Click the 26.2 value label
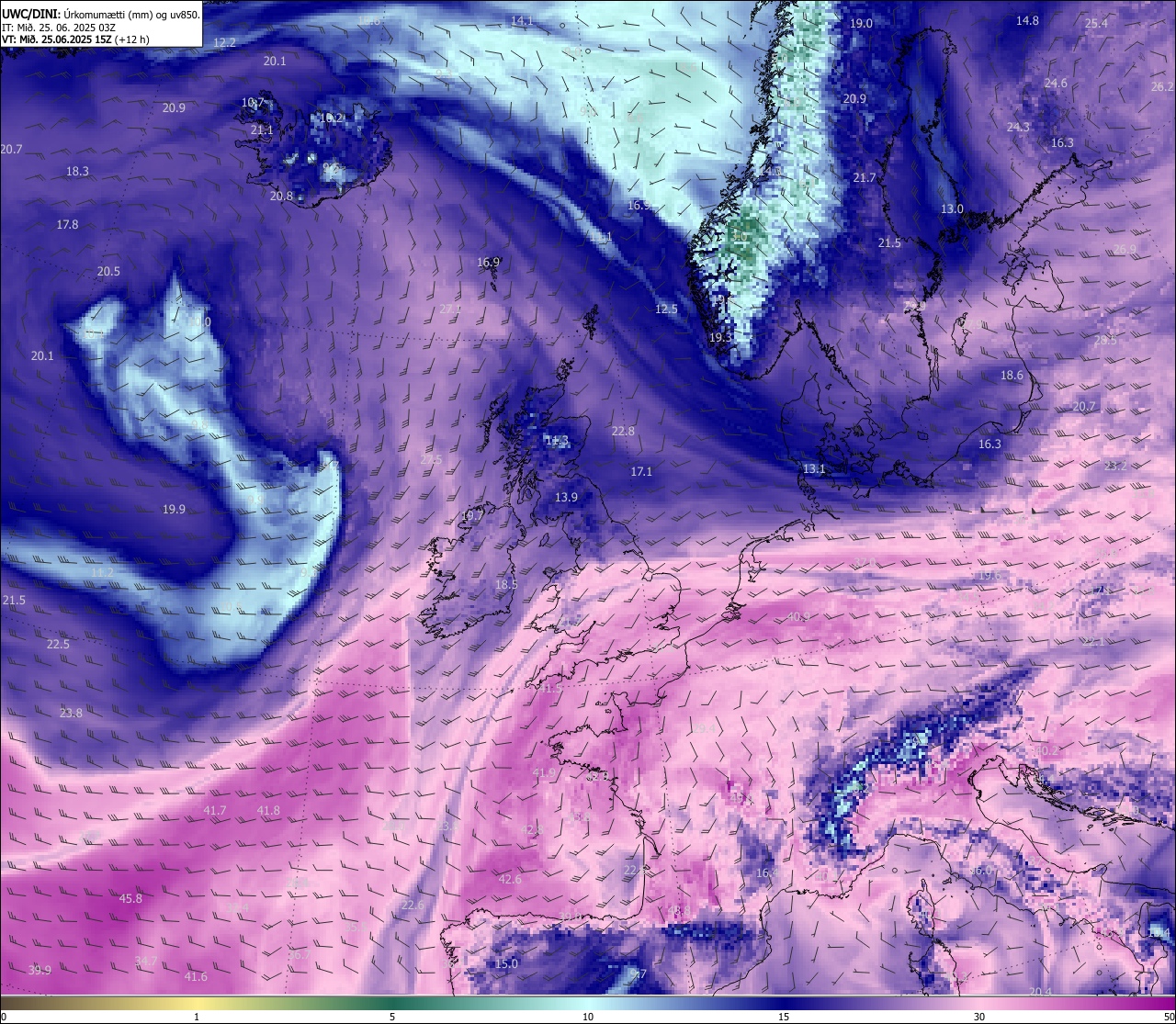This screenshot has width=1176, height=1024. (1162, 86)
